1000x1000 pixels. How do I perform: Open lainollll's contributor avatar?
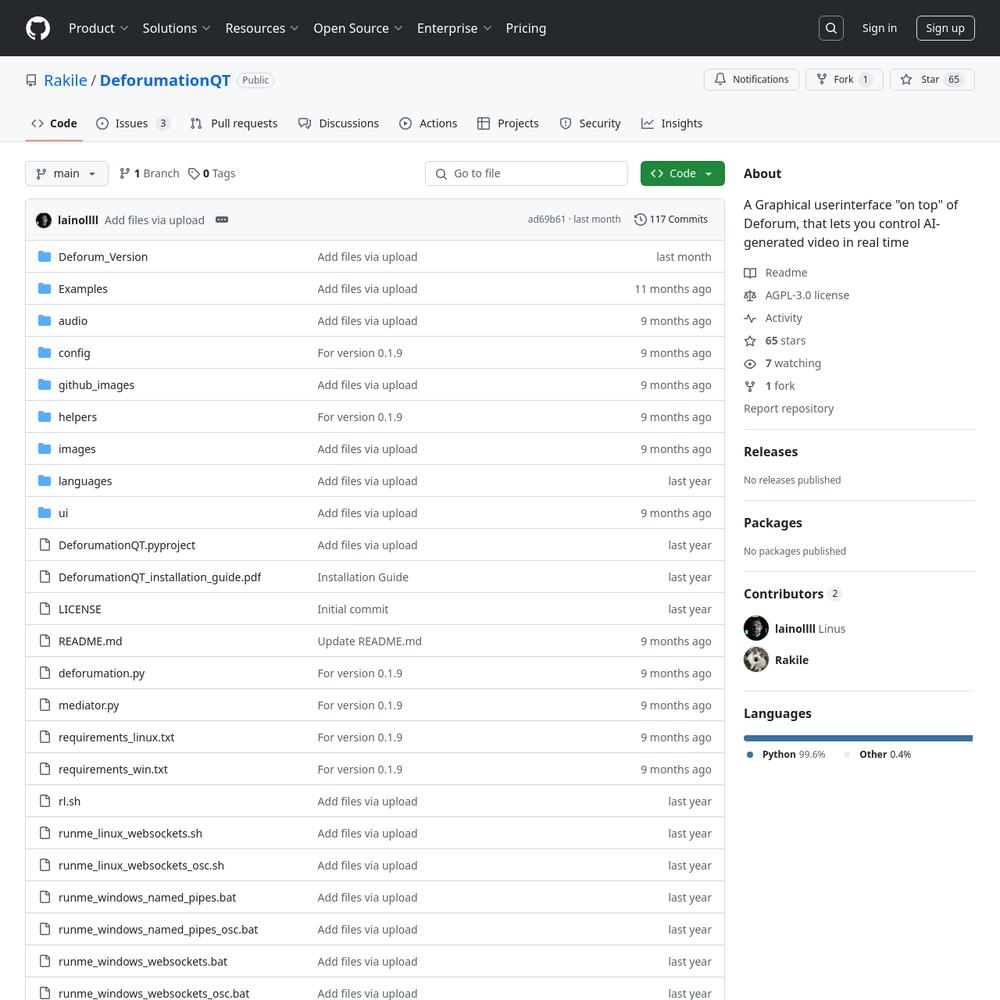[756, 628]
